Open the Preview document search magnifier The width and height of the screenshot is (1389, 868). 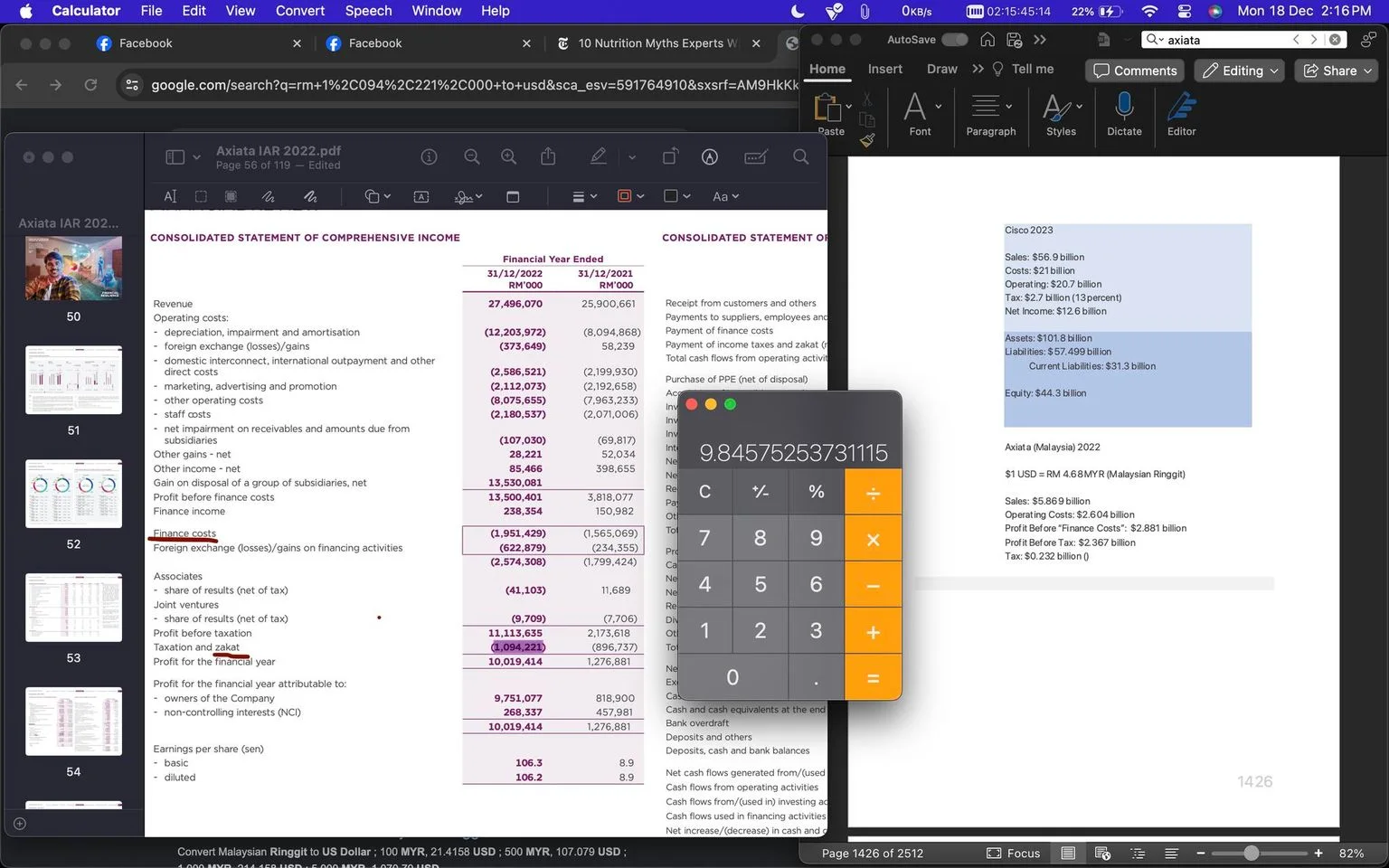[801, 157]
